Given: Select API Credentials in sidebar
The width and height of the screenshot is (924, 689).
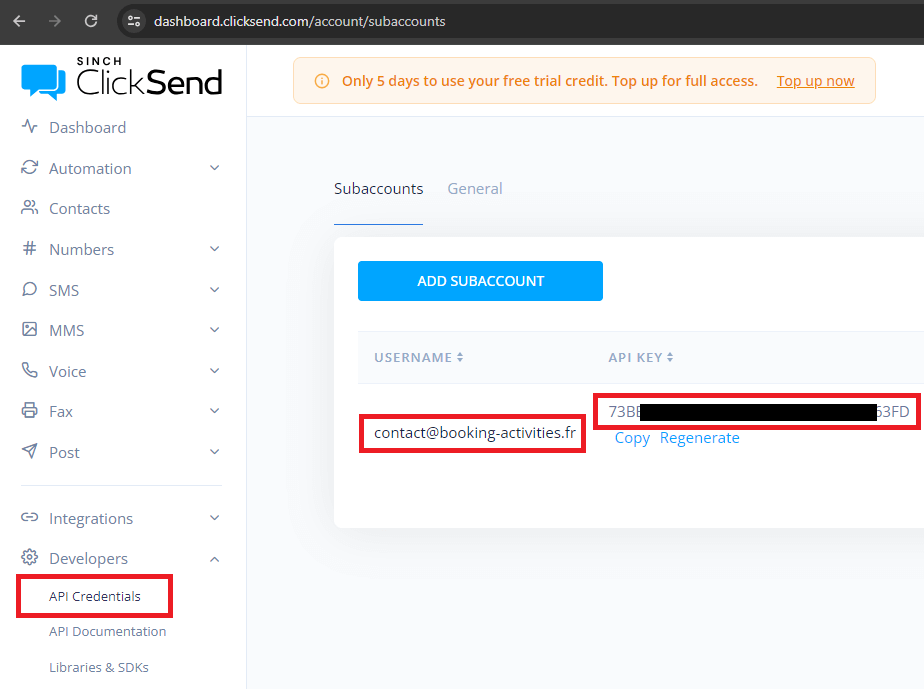Looking at the screenshot, I should 95,596.
